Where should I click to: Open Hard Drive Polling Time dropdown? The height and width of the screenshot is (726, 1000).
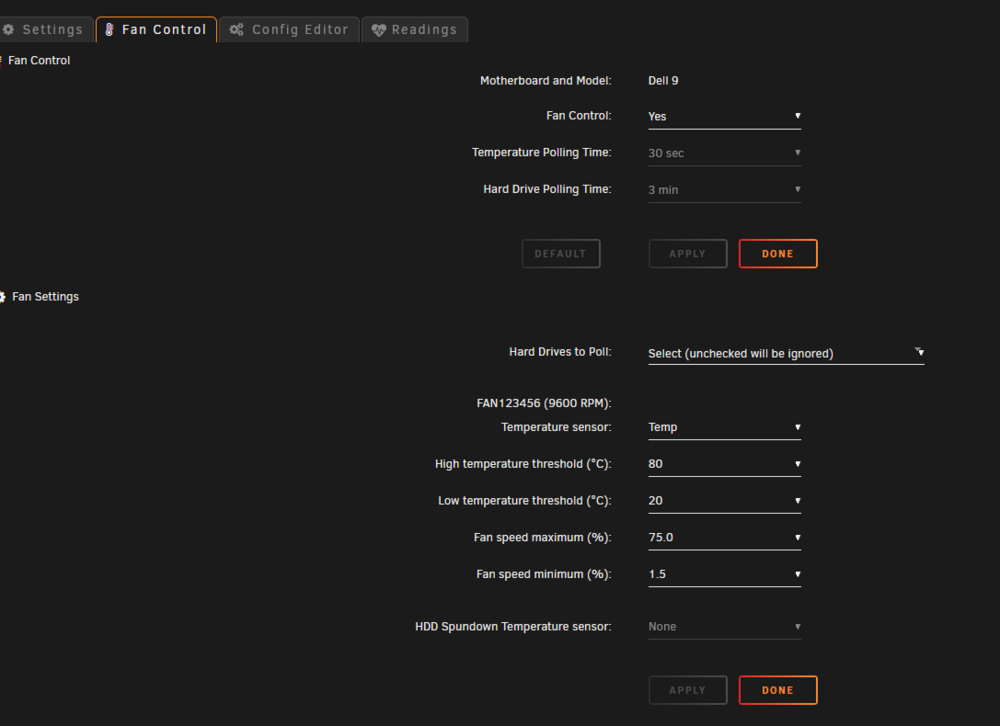click(x=724, y=190)
